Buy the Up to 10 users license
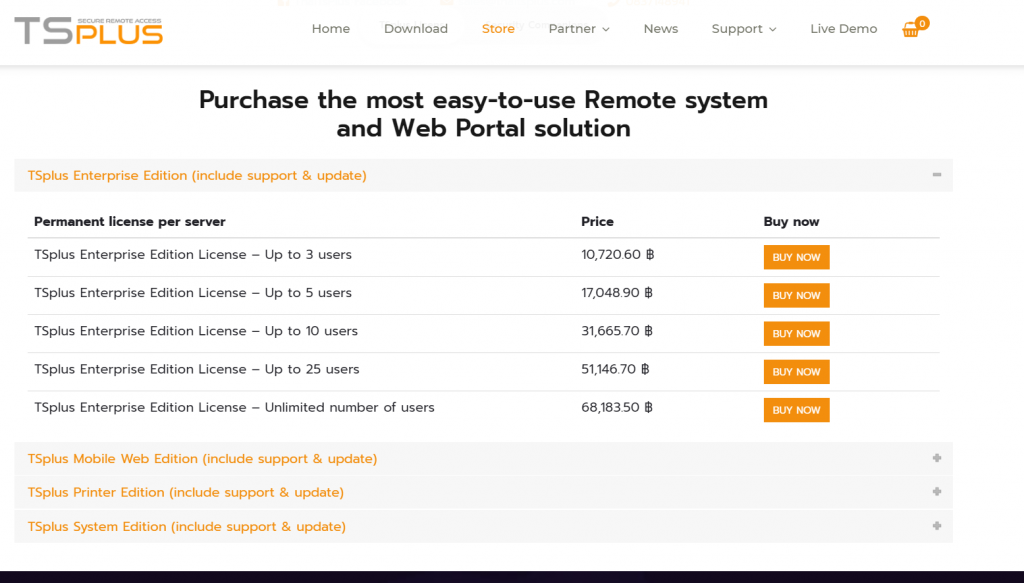Image resolution: width=1024 pixels, height=583 pixels. pyautogui.click(x=796, y=333)
